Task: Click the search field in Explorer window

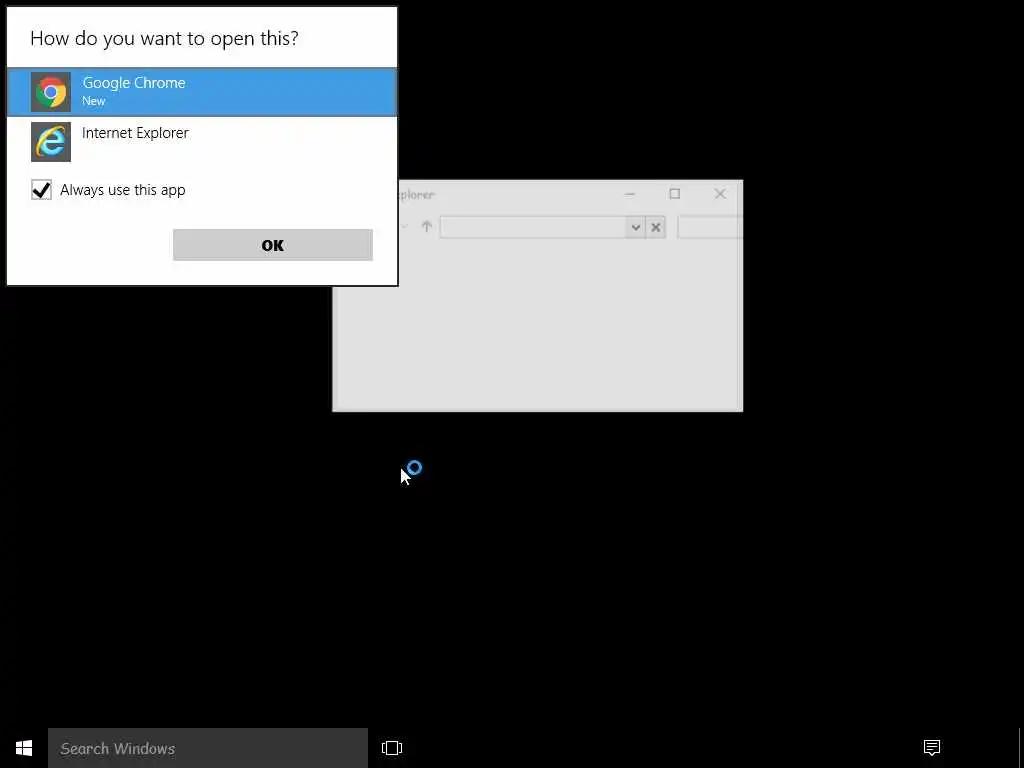Action: tap(710, 227)
